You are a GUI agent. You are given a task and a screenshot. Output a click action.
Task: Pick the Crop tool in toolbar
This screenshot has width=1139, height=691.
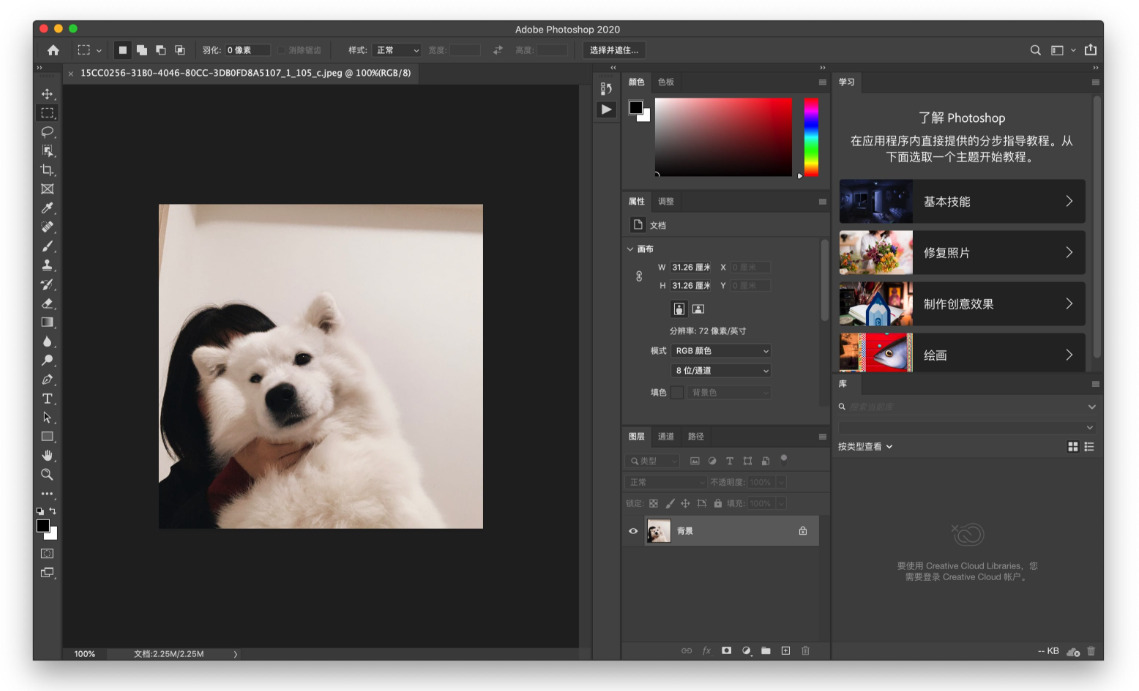click(47, 170)
